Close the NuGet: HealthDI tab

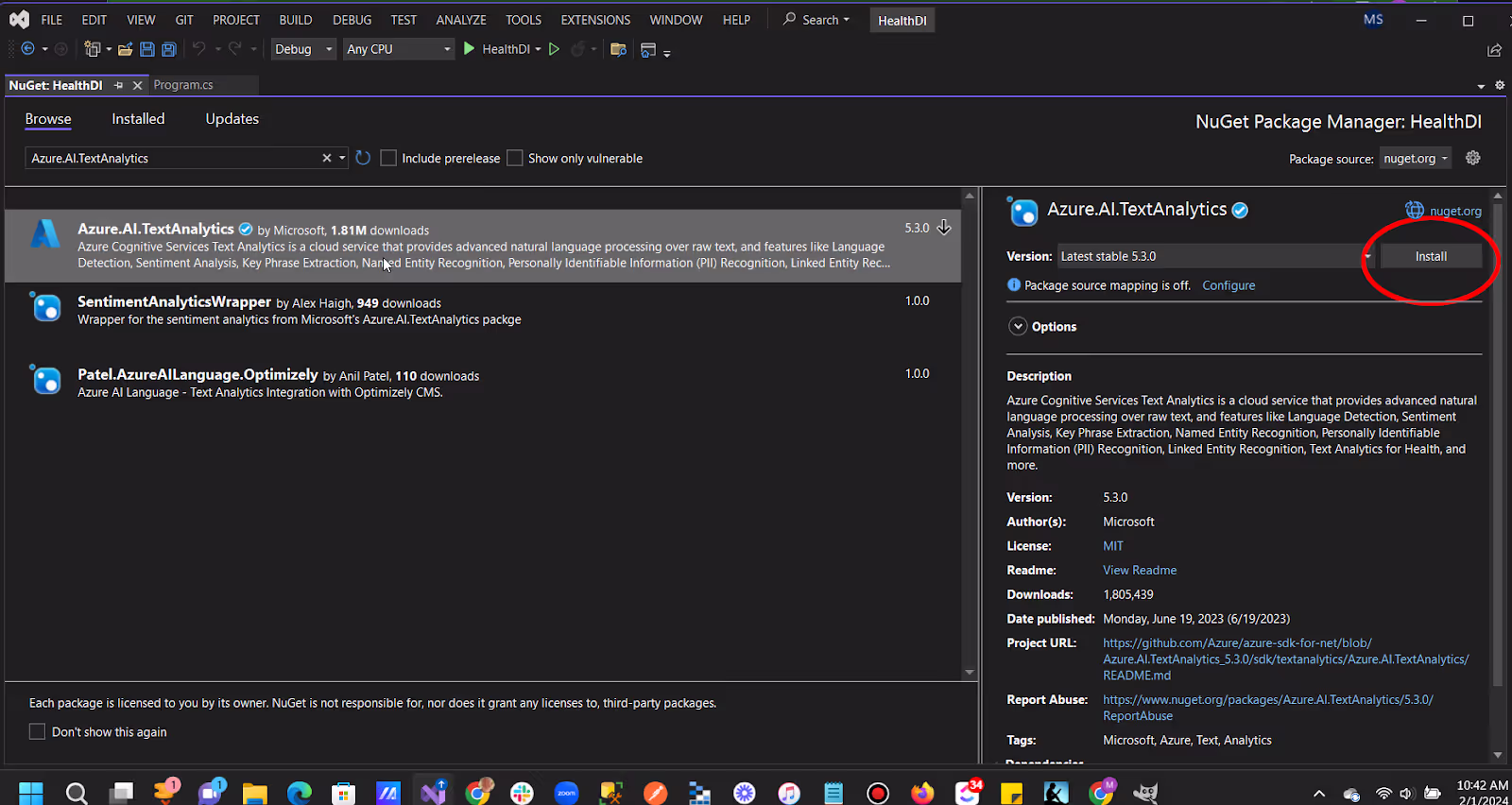pos(137,85)
